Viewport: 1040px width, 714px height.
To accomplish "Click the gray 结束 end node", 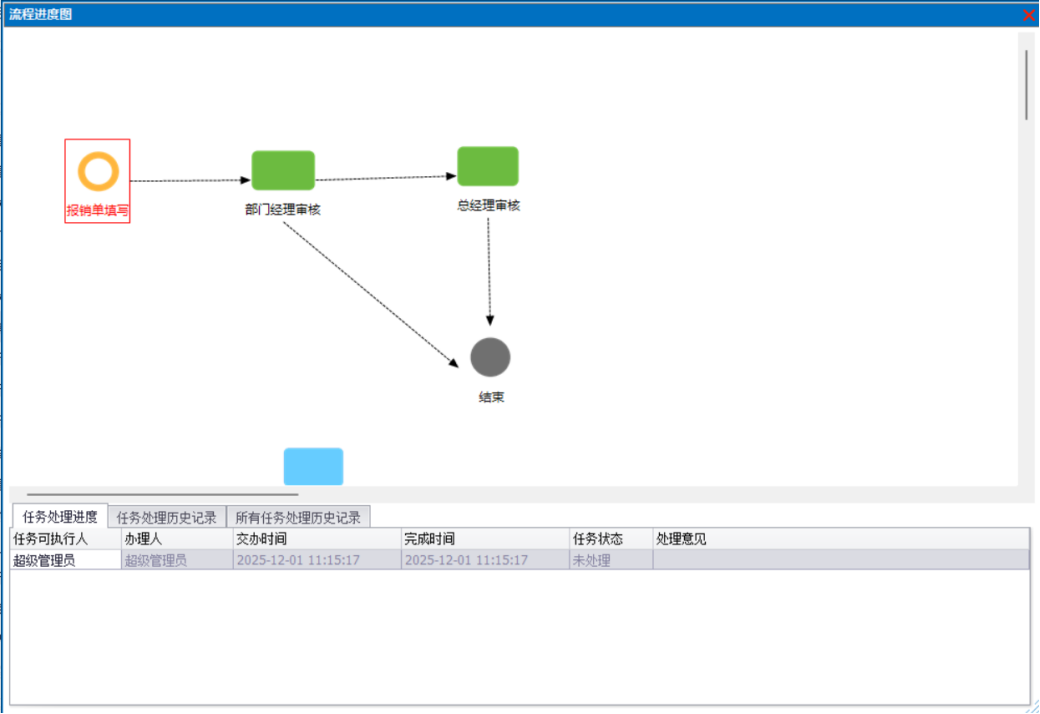I will 490,357.
